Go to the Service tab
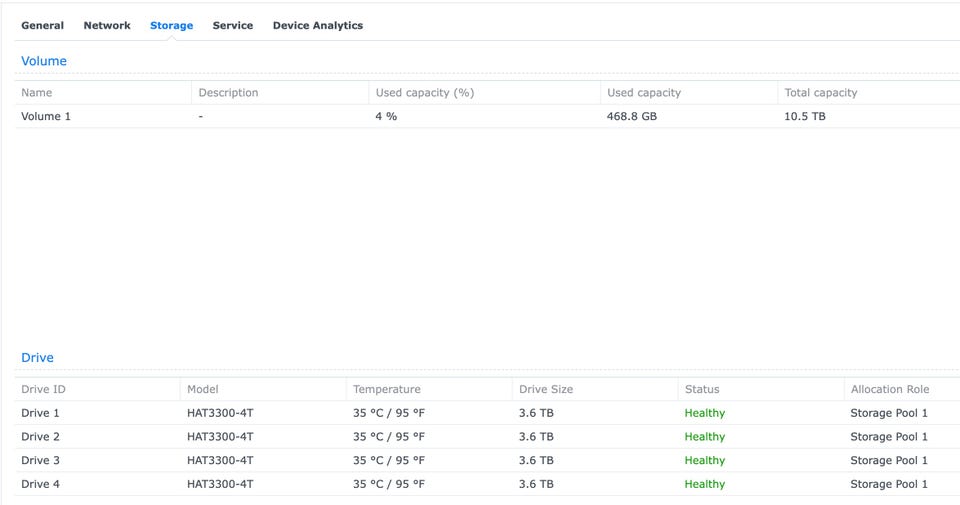Image resolution: width=960 pixels, height=505 pixels. pyautogui.click(x=232, y=25)
